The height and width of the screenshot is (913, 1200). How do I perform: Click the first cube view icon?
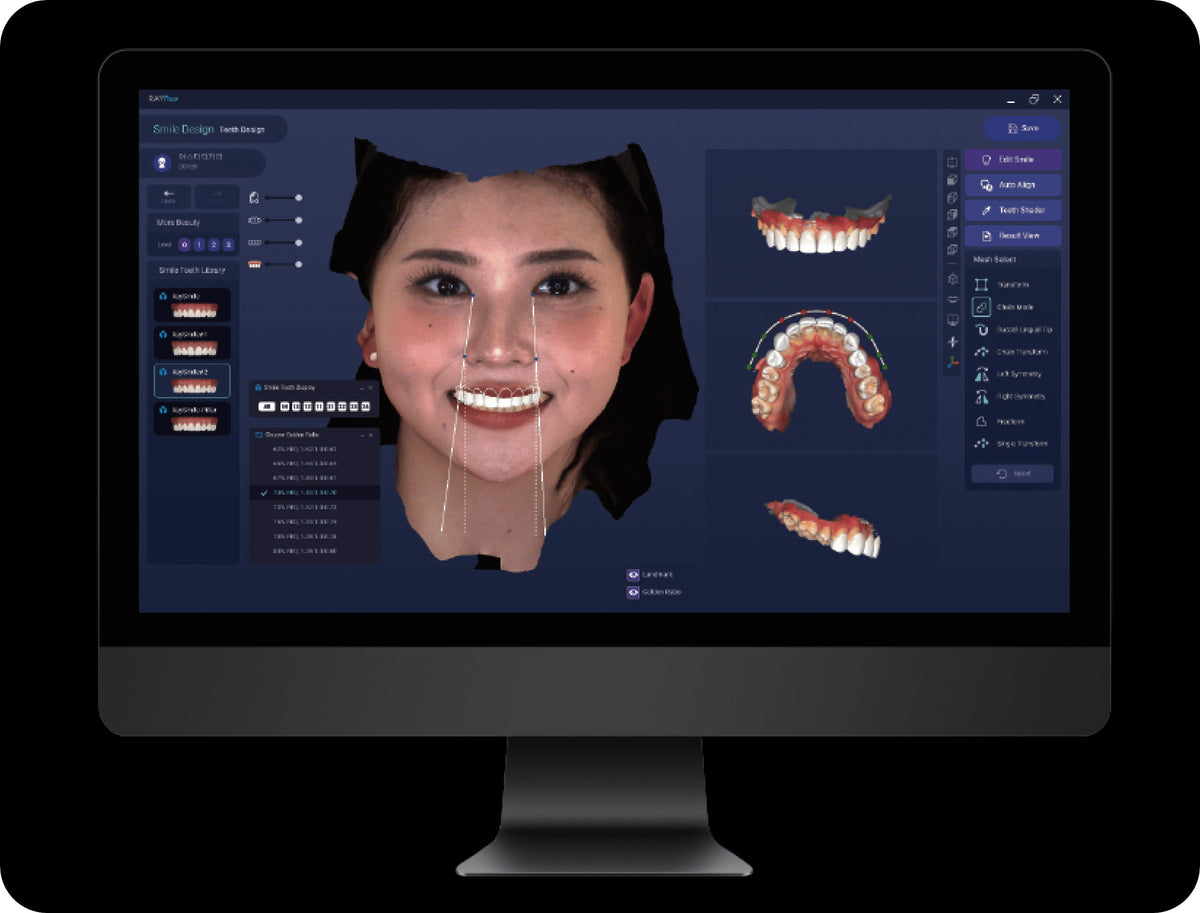tap(952, 180)
